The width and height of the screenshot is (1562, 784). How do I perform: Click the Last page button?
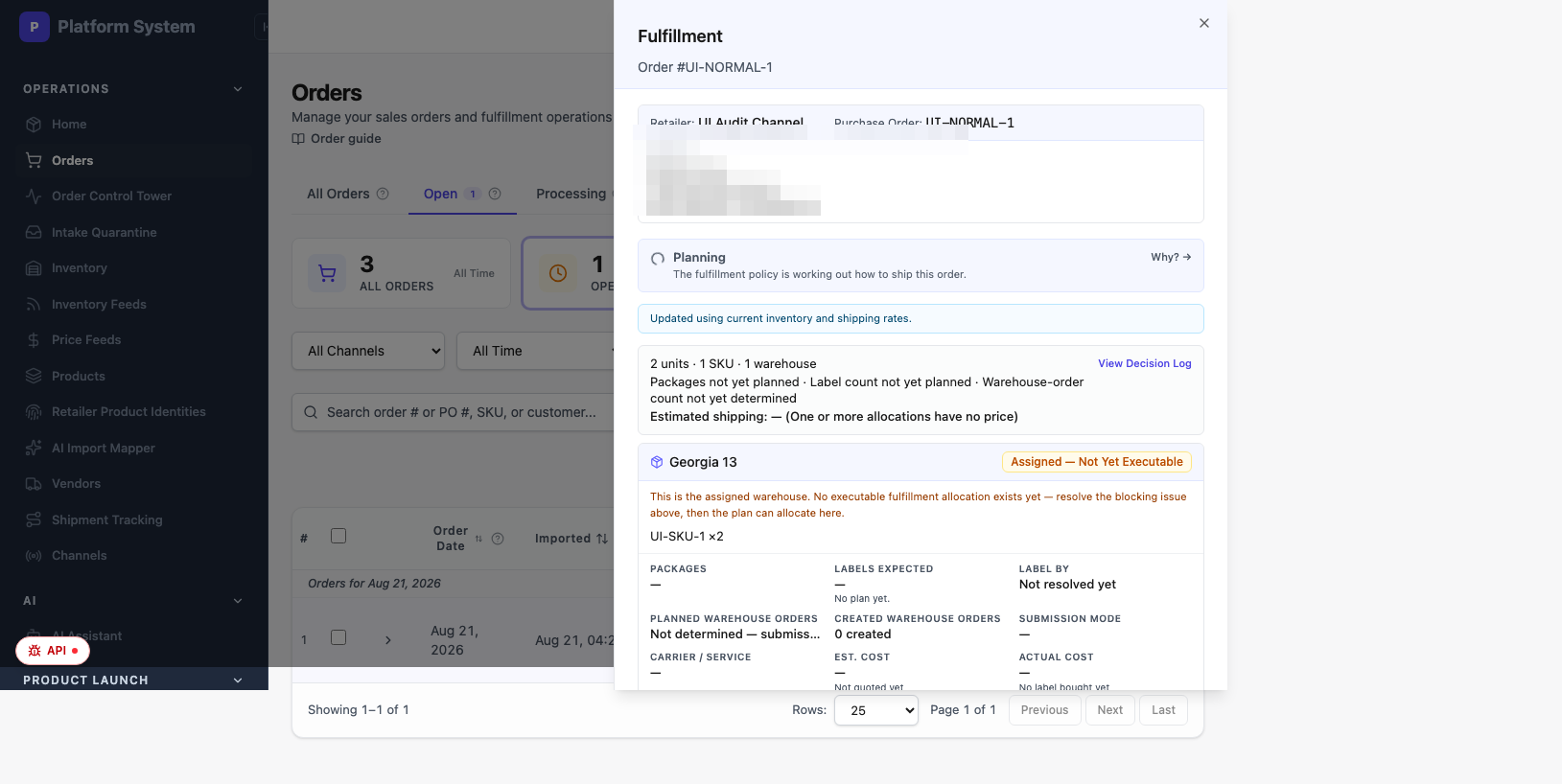1163,710
